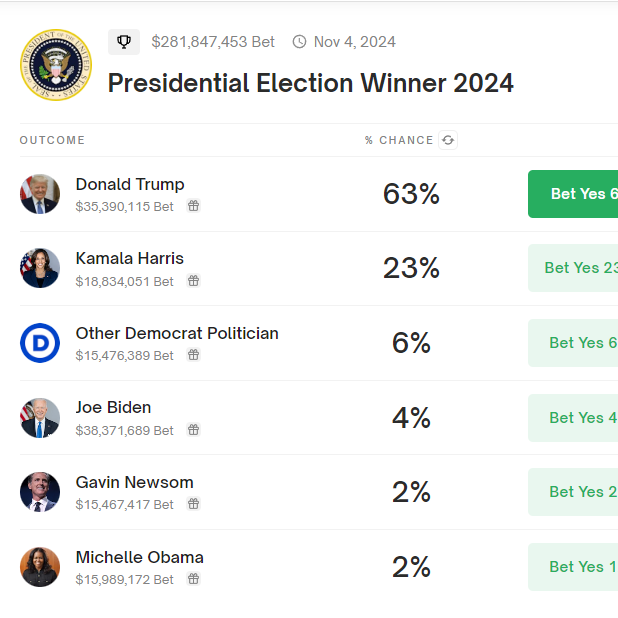Click the gift icon under Michelle Obama
The image size is (618, 618).
tap(194, 579)
